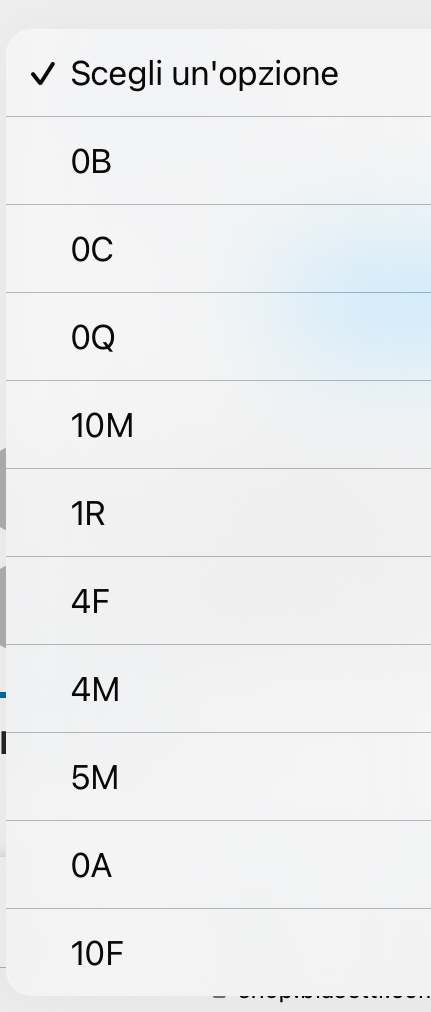
Task: Choose the 4M entry
Action: pyautogui.click(x=219, y=688)
